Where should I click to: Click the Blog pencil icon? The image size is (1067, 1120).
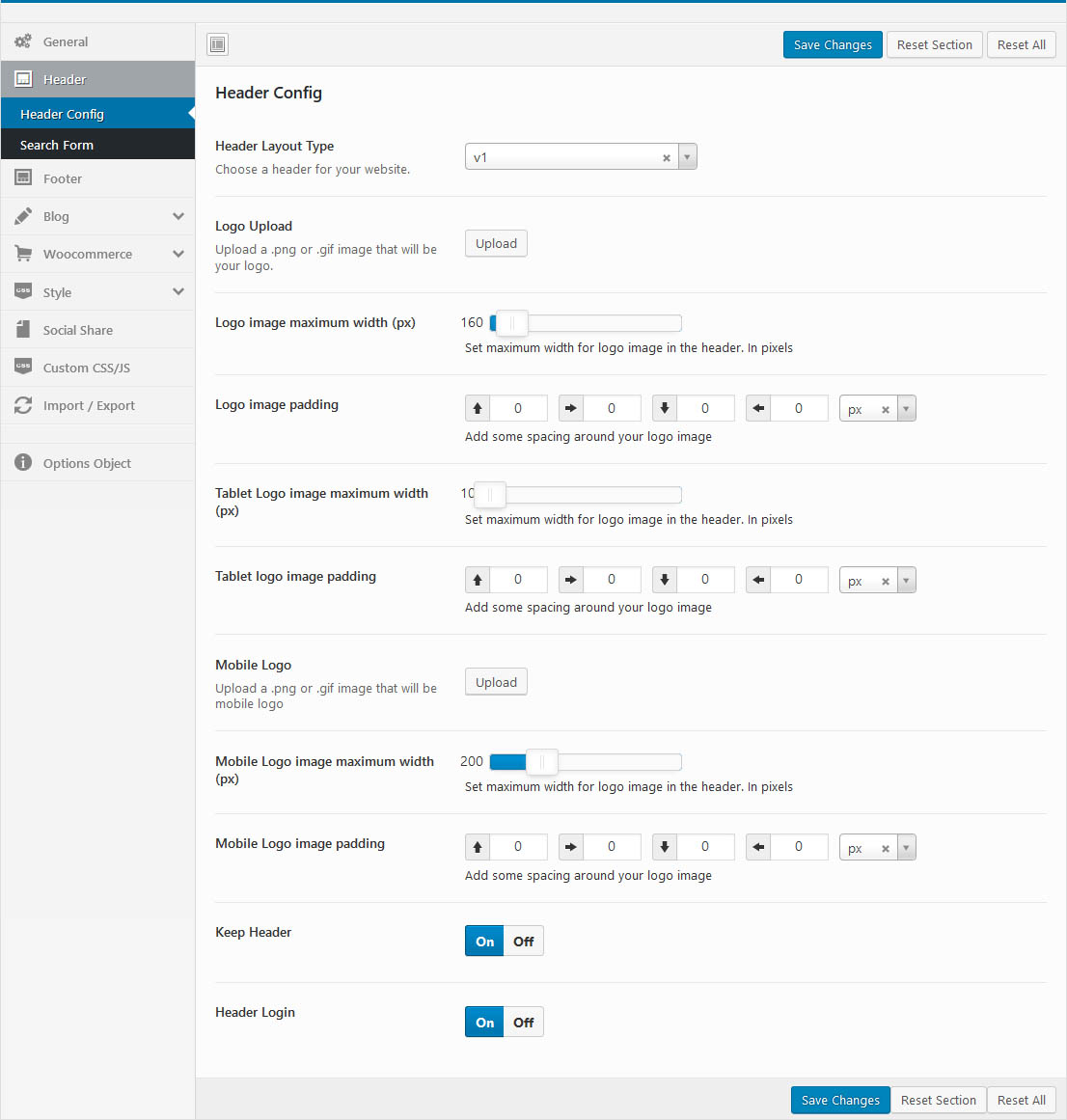pyautogui.click(x=23, y=216)
